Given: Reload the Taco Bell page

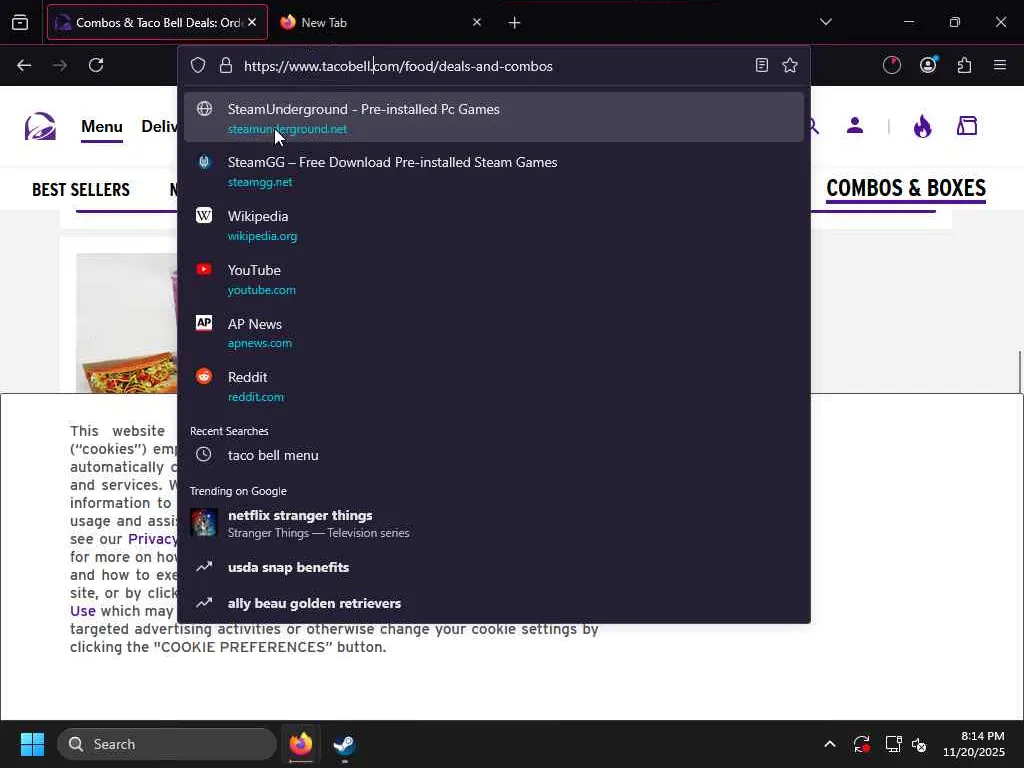Looking at the screenshot, I should [x=96, y=65].
